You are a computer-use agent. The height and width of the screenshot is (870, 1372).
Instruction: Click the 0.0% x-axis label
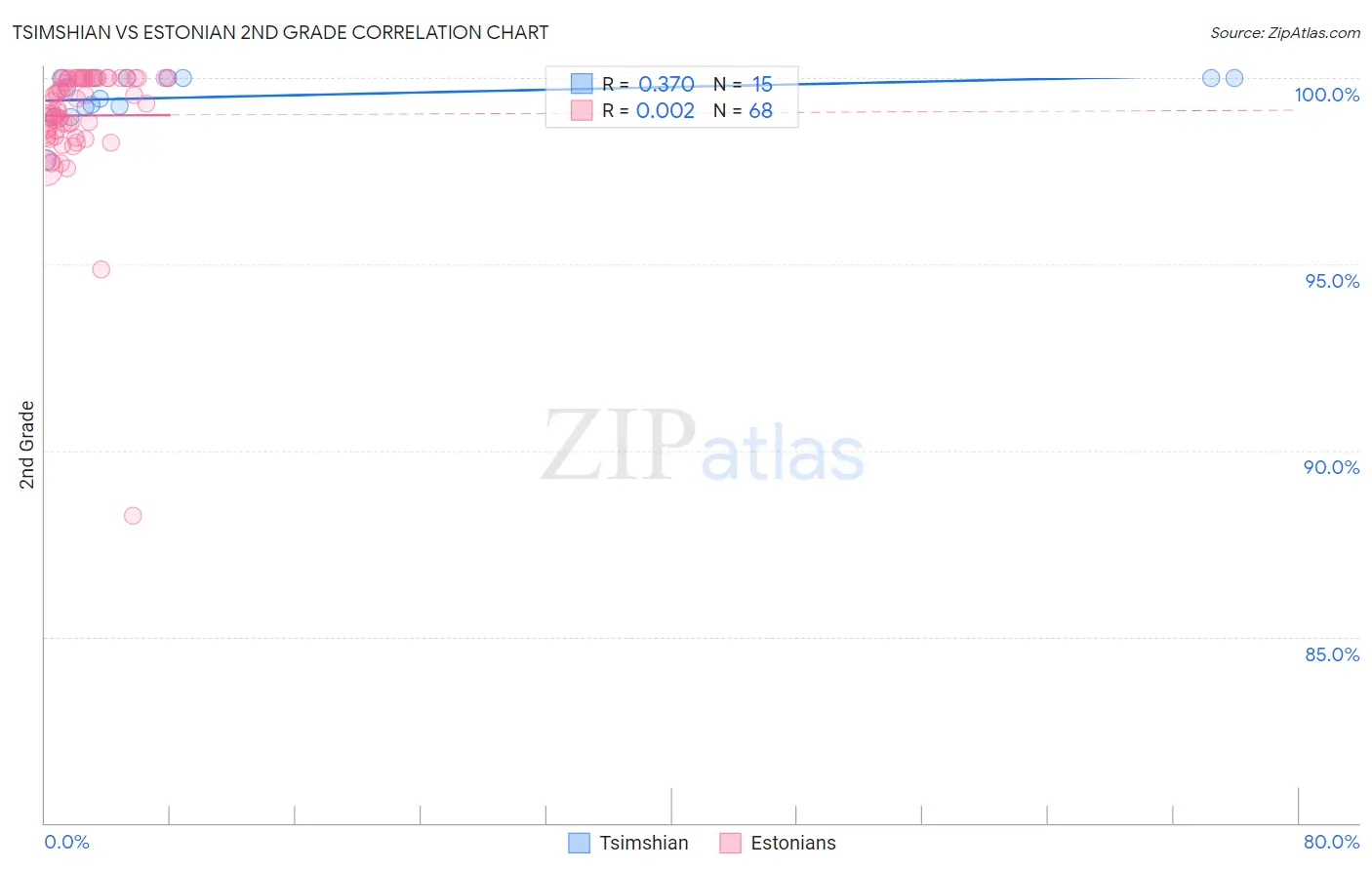[x=67, y=842]
